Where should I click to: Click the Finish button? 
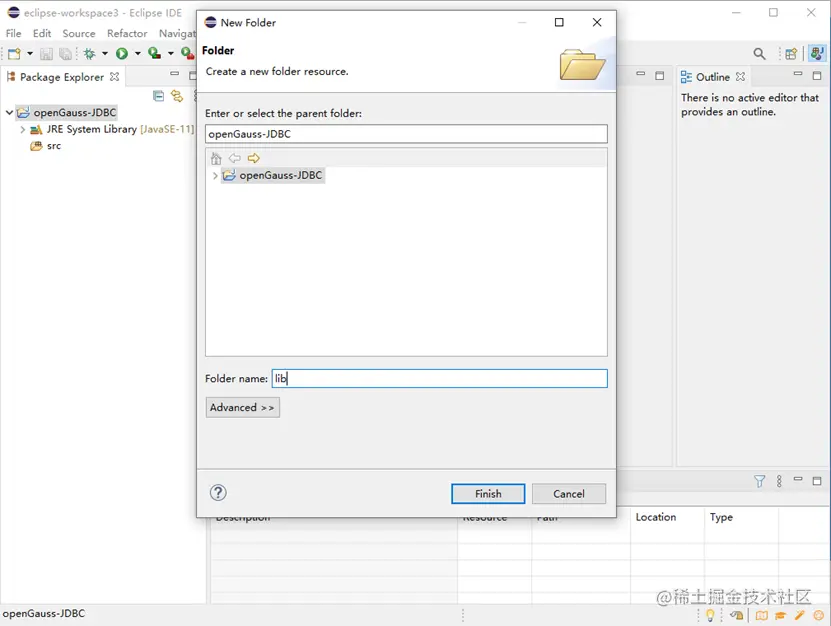pos(488,494)
